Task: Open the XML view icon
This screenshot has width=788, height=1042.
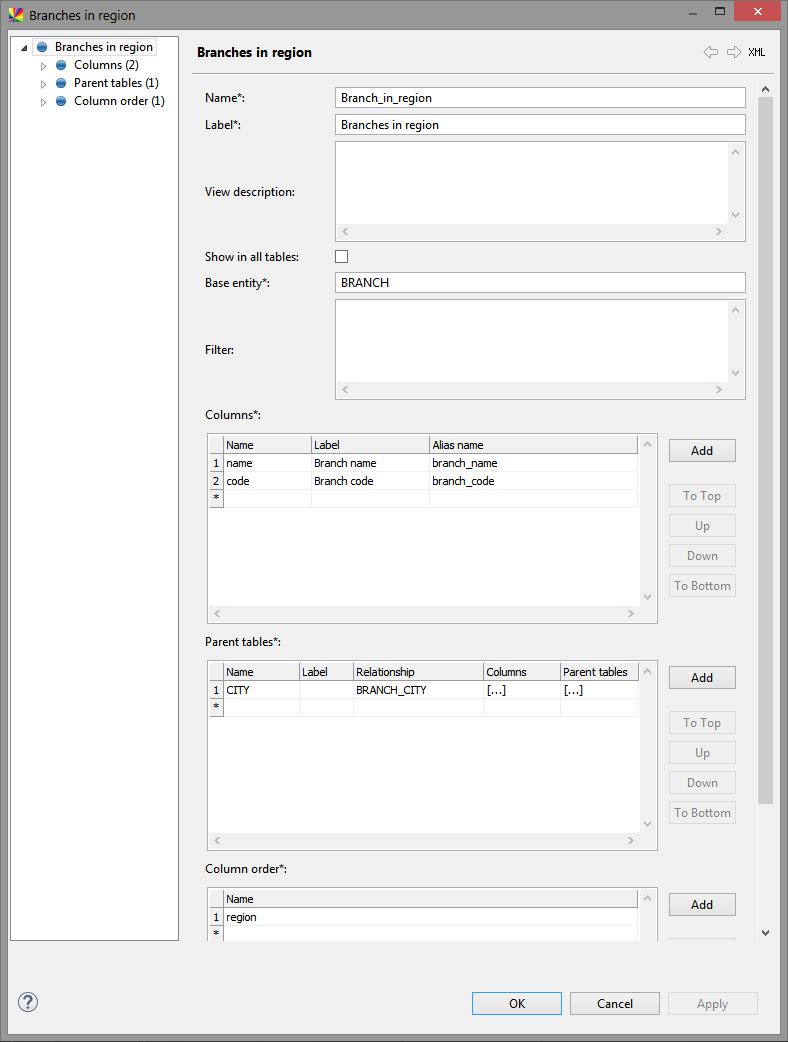Action: click(757, 52)
